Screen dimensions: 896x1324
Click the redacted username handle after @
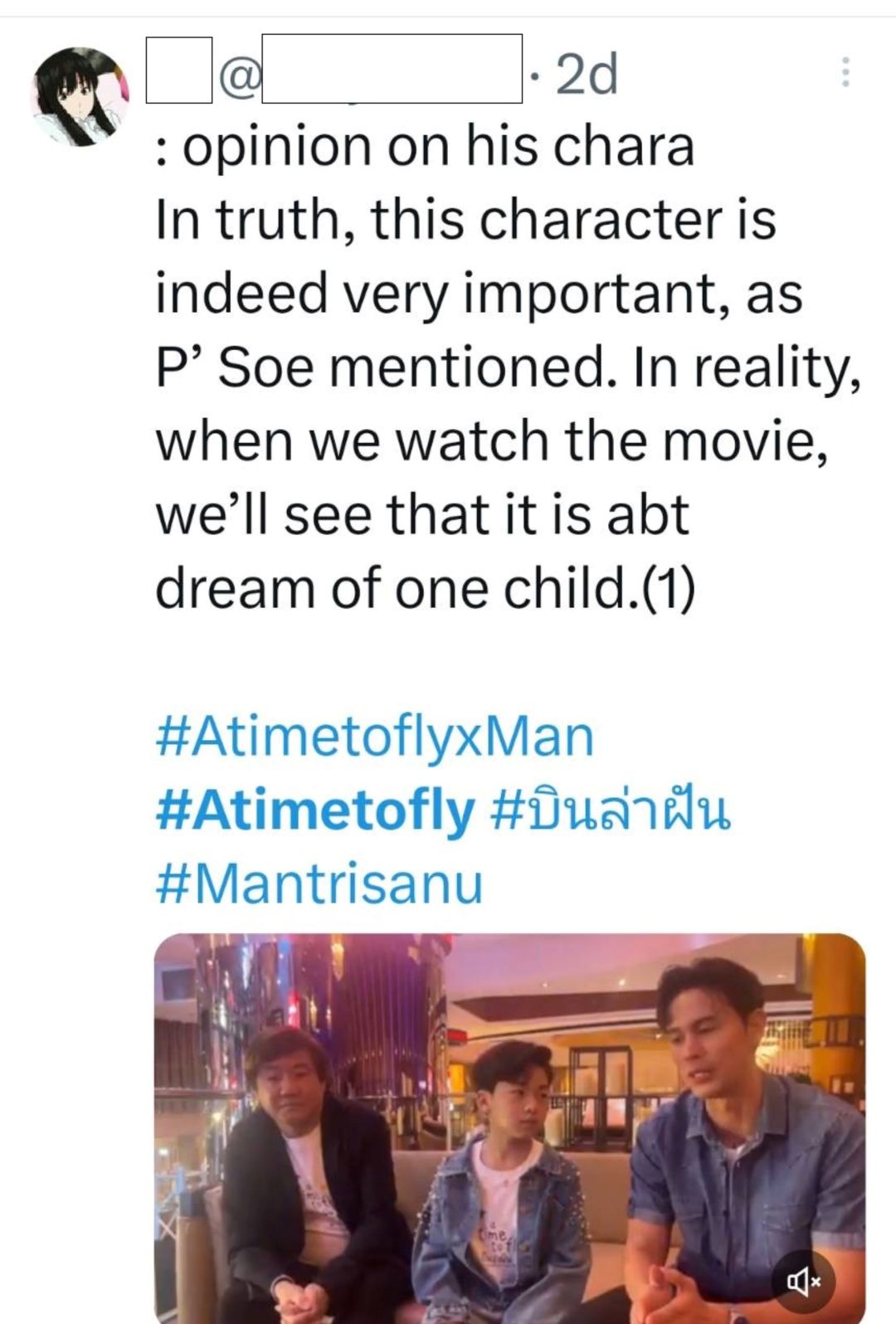392,69
